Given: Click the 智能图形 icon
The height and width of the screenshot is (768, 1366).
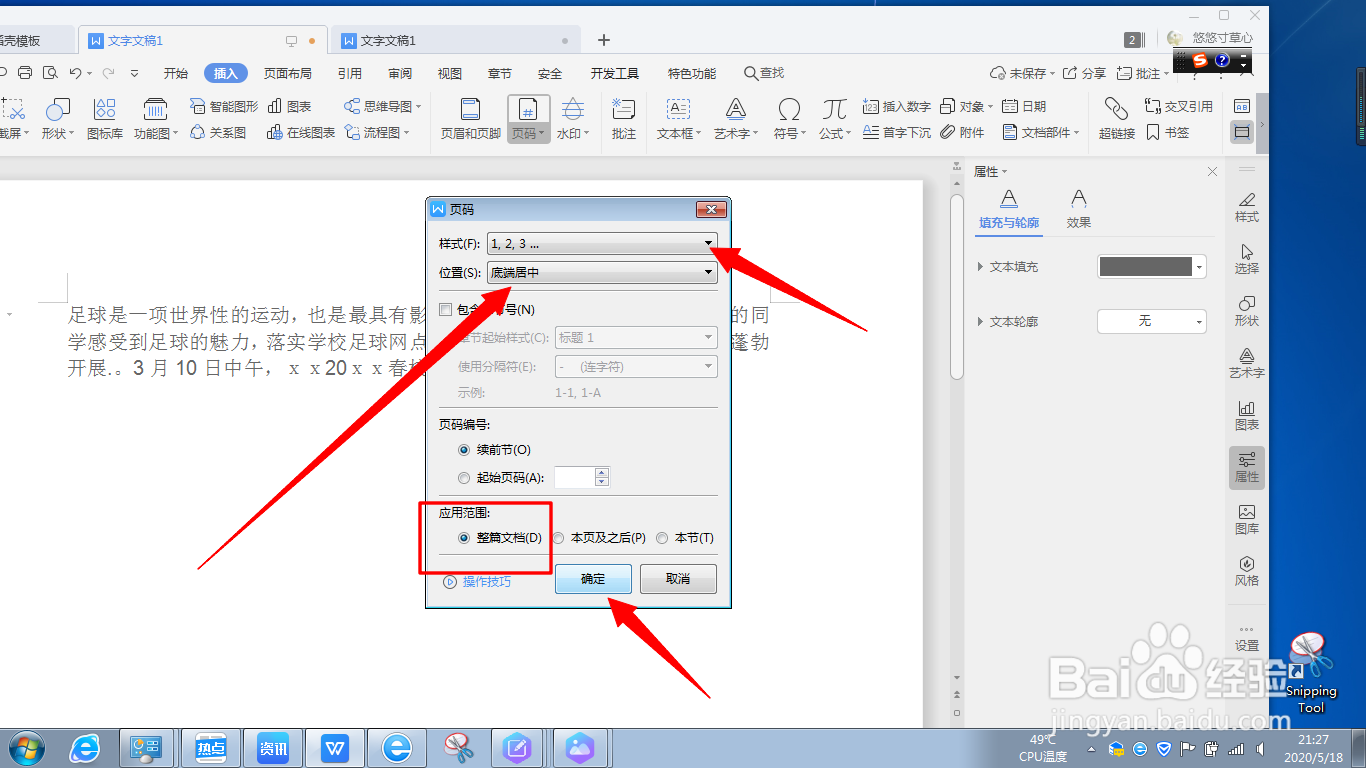Looking at the screenshot, I should coord(222,105).
